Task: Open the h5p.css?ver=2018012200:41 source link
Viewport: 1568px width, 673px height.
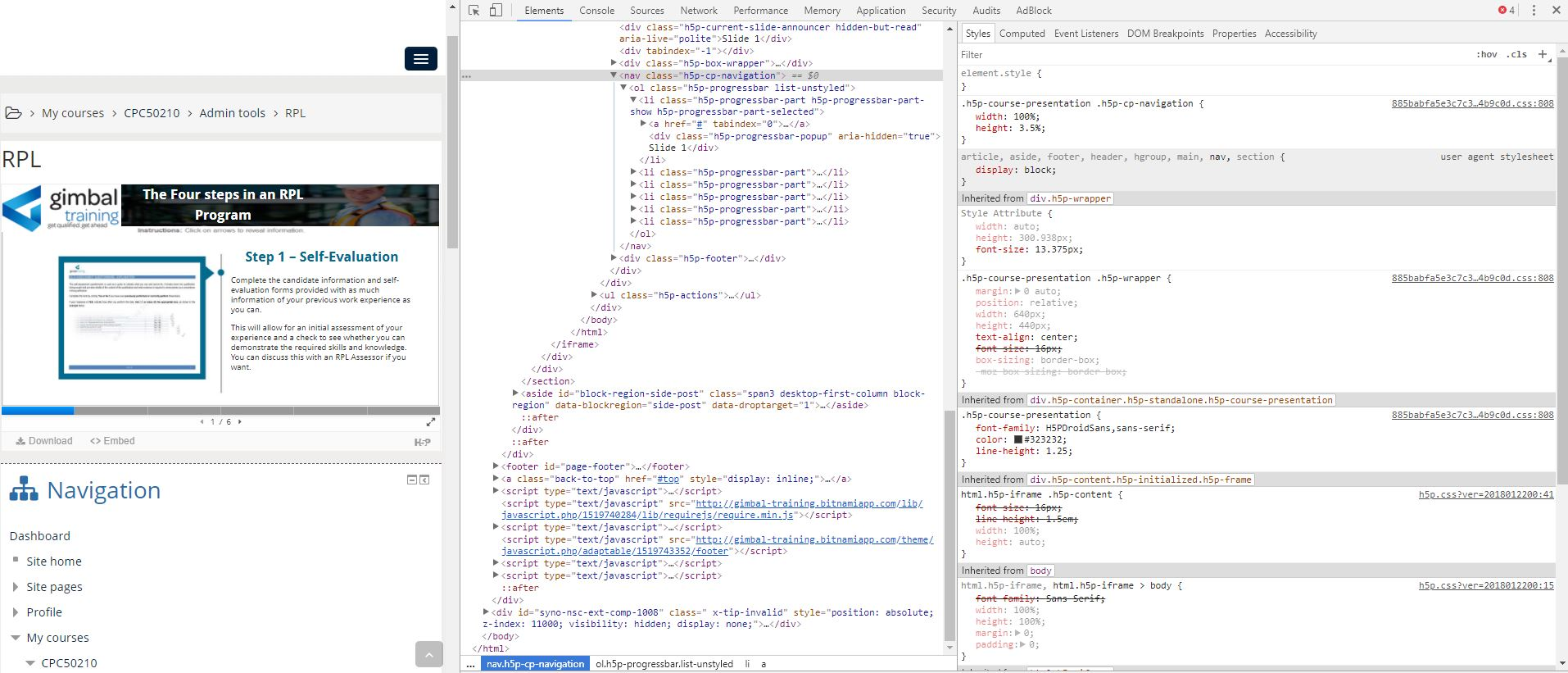Action: tap(1486, 495)
